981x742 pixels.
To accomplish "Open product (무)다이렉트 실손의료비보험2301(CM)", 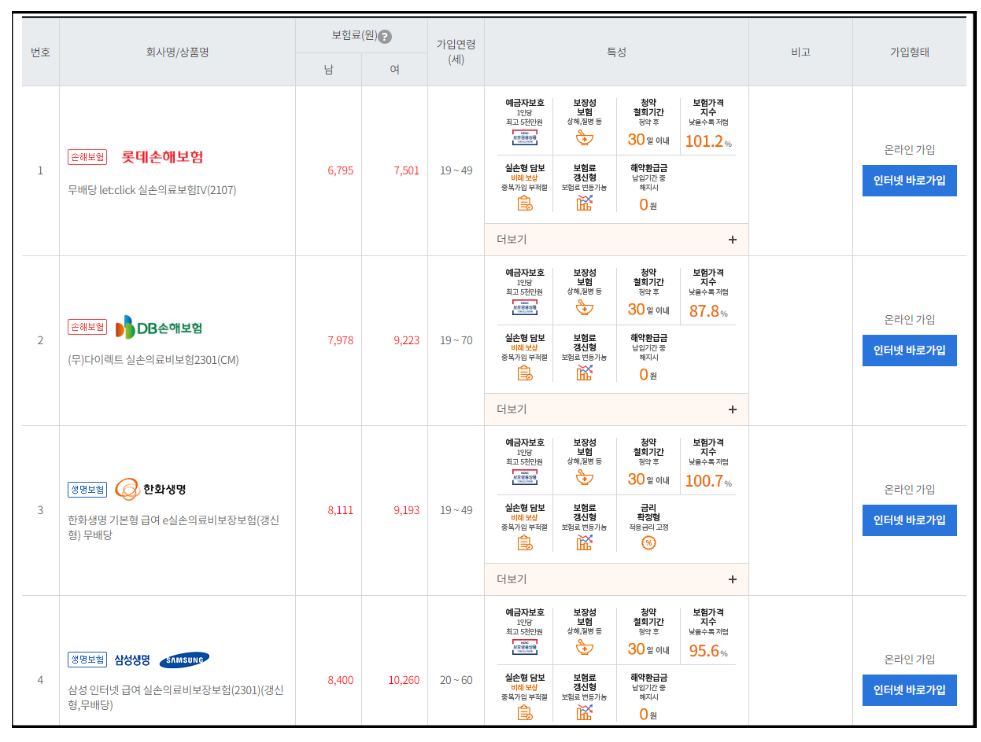I will coord(153,360).
